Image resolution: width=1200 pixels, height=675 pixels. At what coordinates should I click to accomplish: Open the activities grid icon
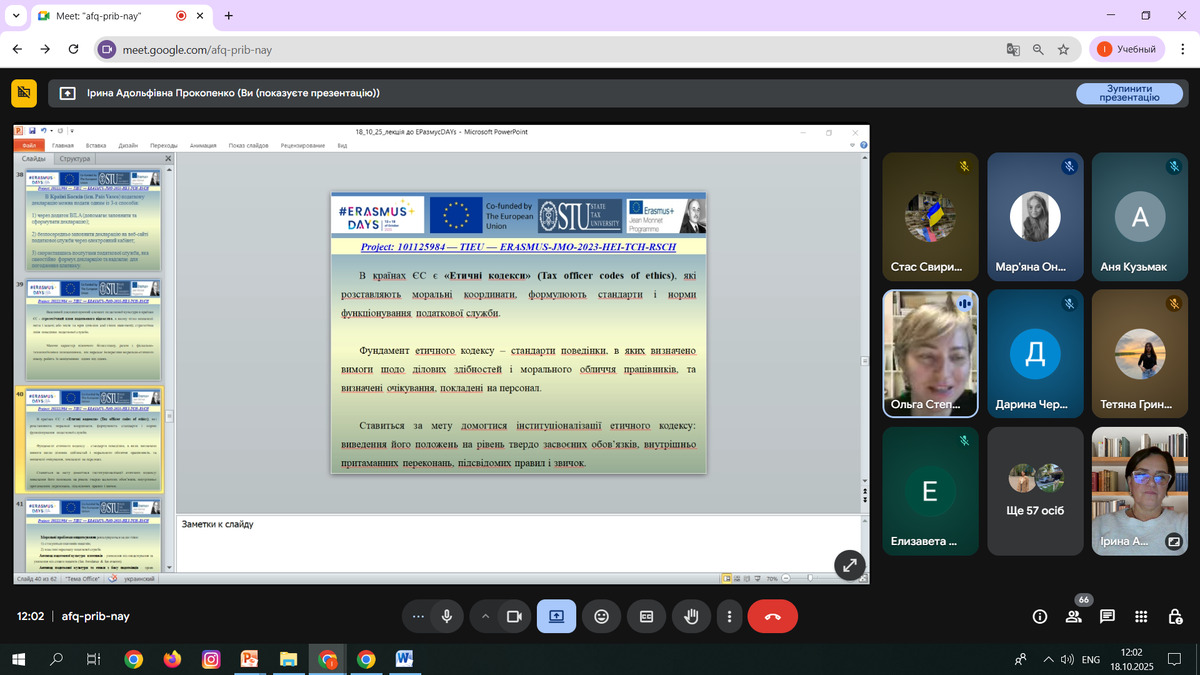1140,616
